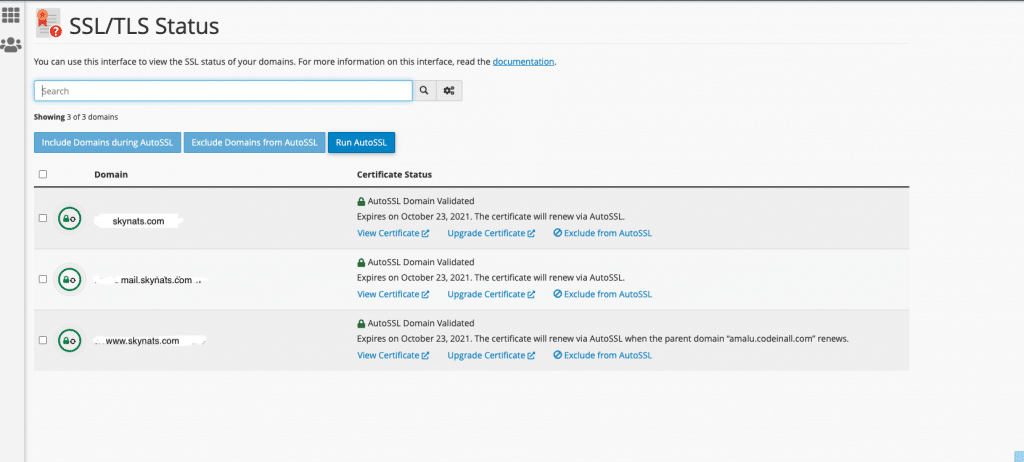Toggle the select-all domains checkbox

43,174
